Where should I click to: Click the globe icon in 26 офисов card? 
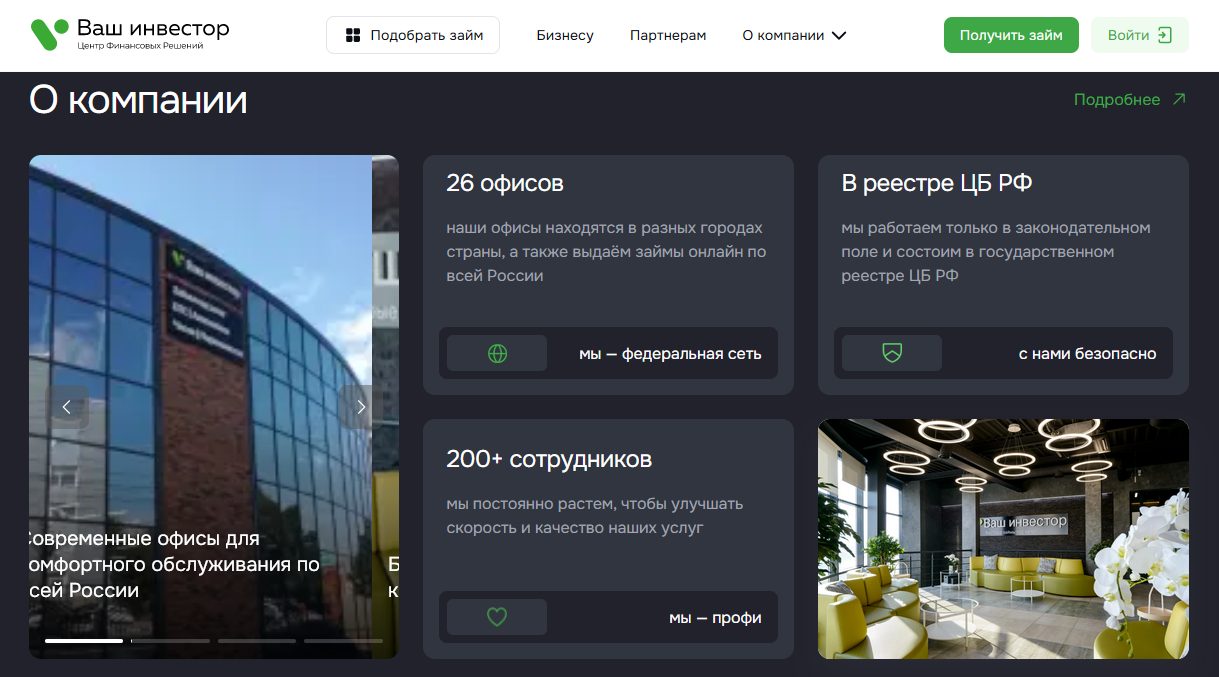coord(497,353)
